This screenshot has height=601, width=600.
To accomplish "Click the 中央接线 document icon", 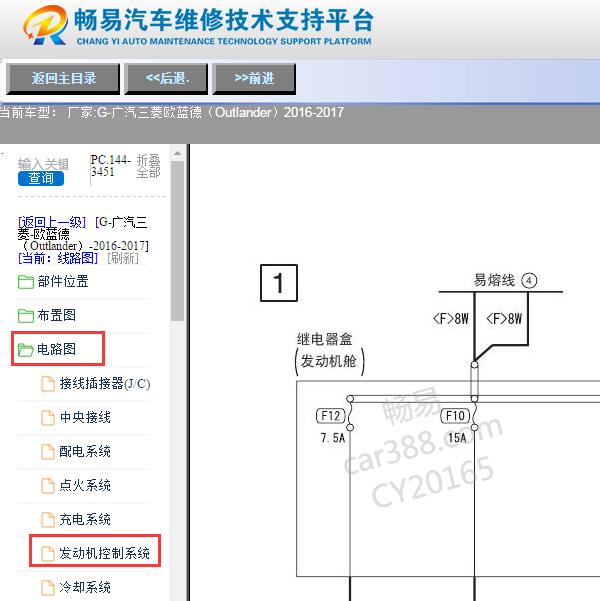I will 48,417.
